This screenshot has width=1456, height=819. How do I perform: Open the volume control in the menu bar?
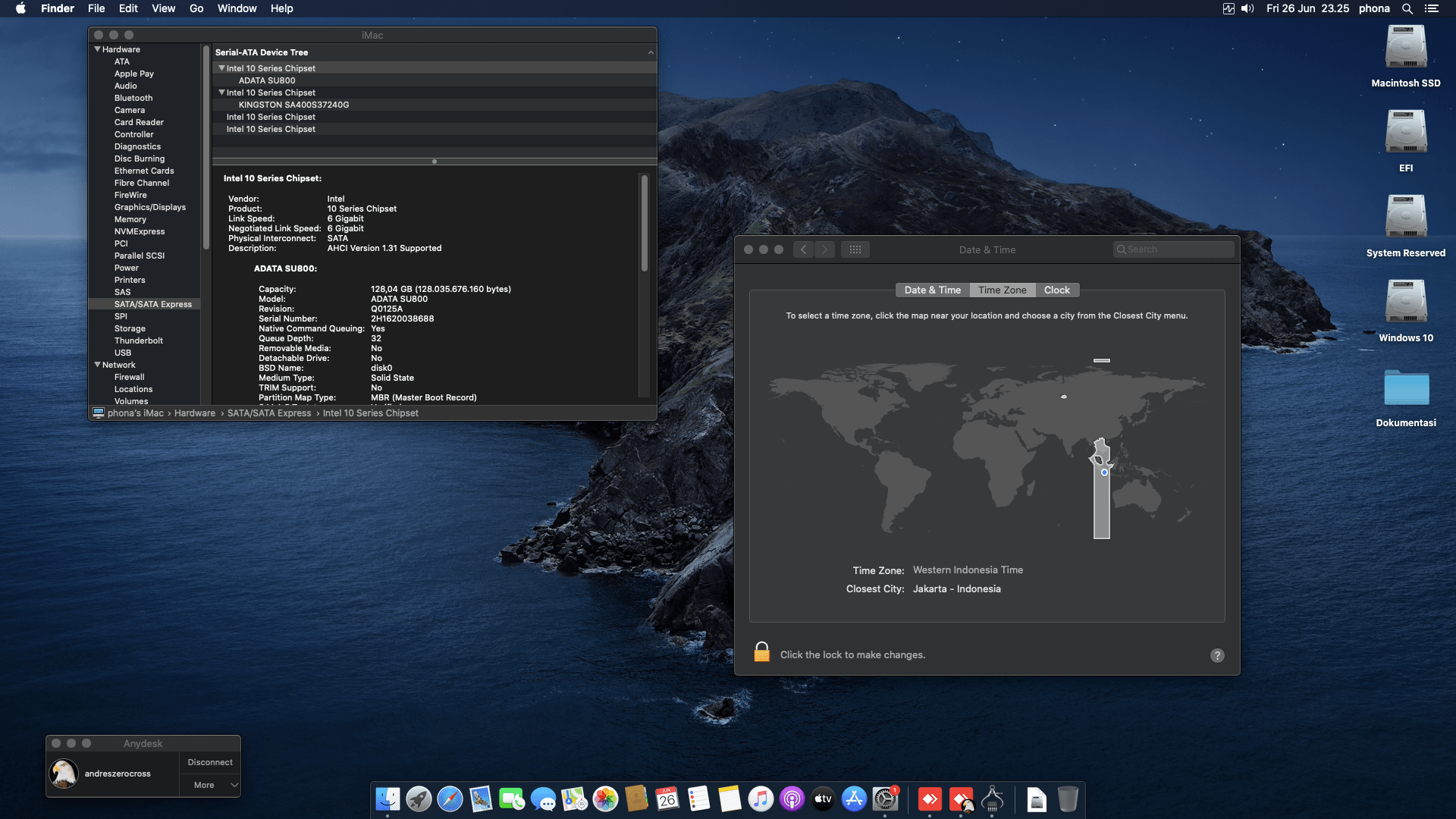tap(1247, 8)
